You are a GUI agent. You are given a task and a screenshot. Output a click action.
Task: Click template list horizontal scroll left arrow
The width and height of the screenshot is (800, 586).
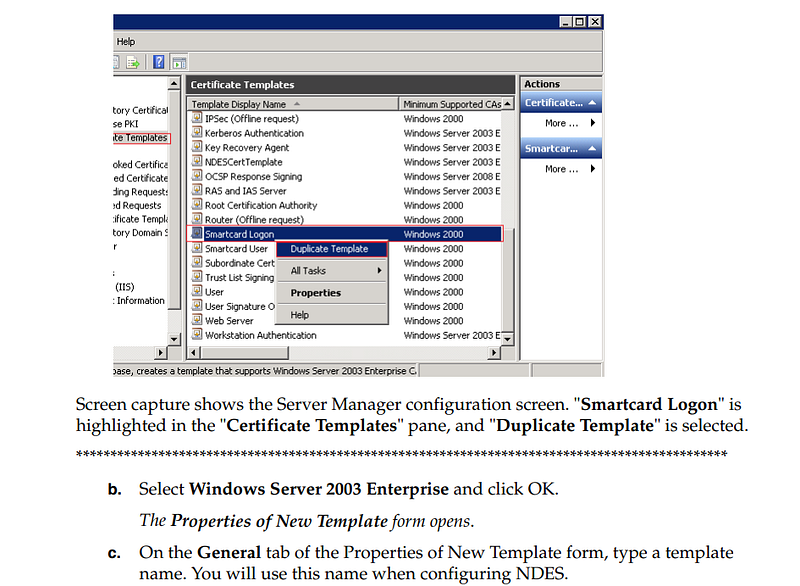[194, 352]
